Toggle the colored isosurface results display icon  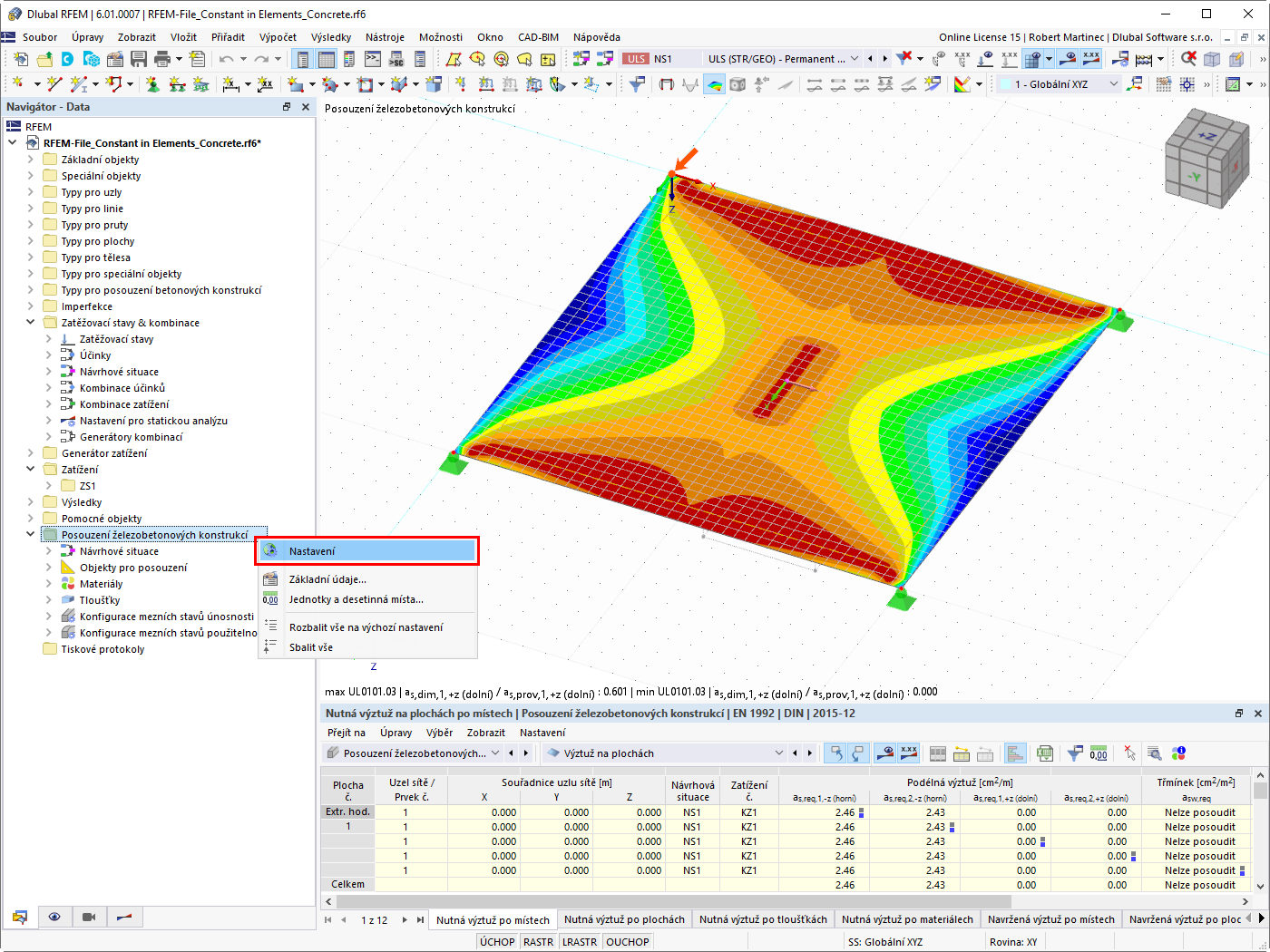click(715, 84)
